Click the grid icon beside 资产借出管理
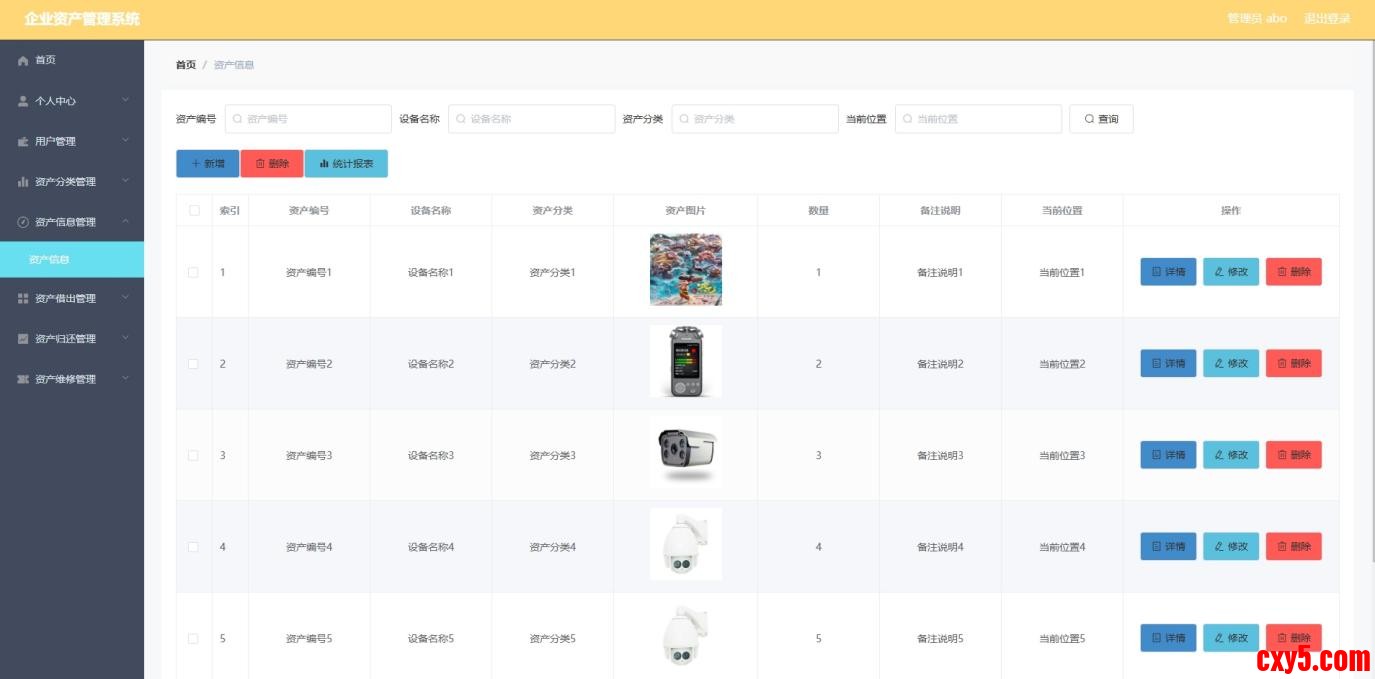 [23, 299]
